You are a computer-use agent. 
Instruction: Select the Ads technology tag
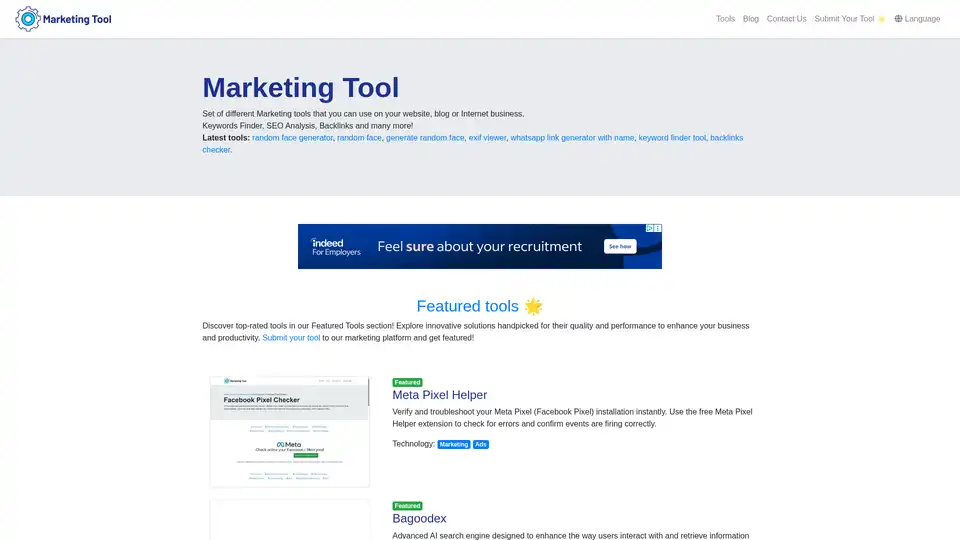click(481, 444)
